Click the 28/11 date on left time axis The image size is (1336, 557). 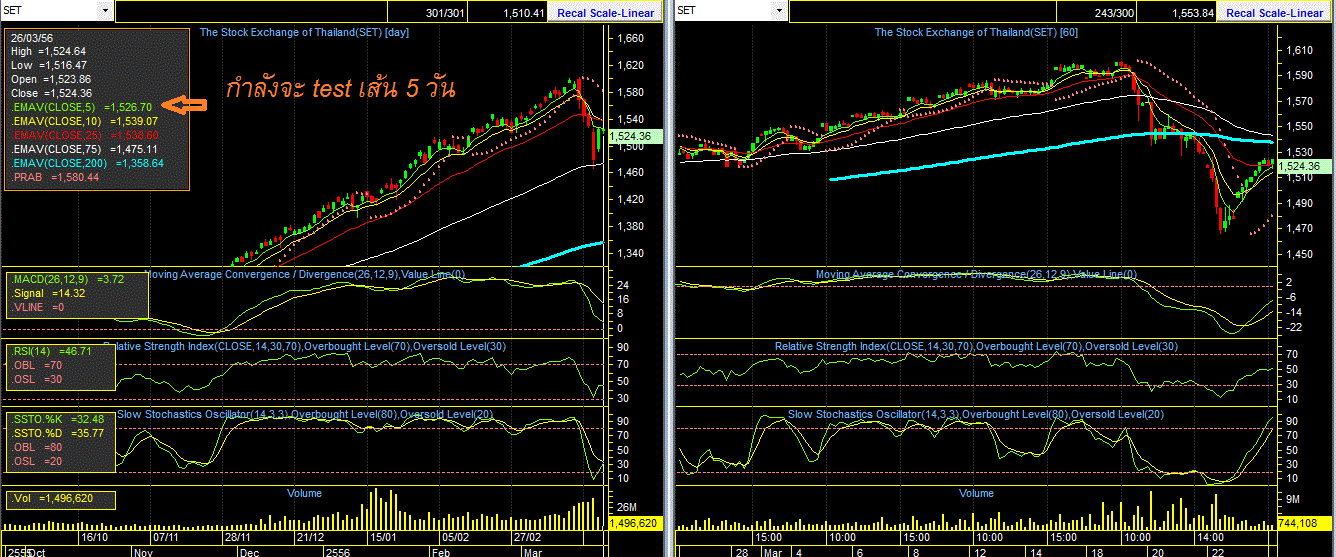(237, 537)
